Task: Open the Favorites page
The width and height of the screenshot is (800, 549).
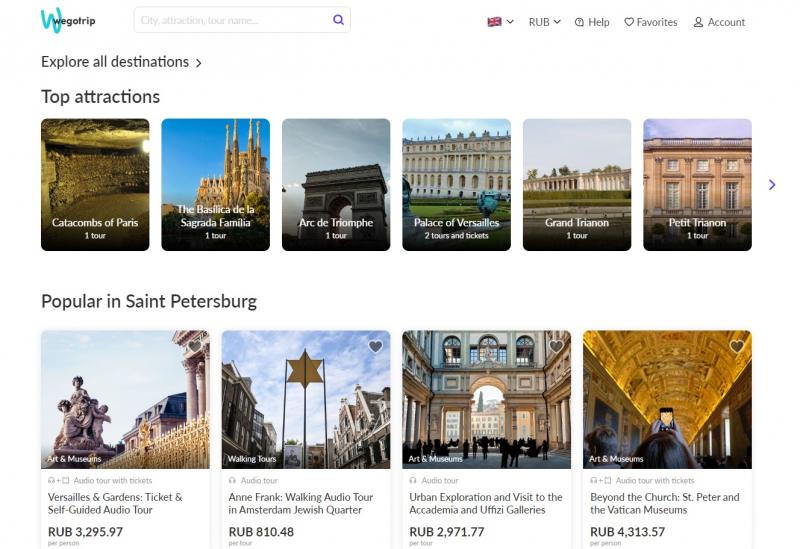Action: pos(650,22)
